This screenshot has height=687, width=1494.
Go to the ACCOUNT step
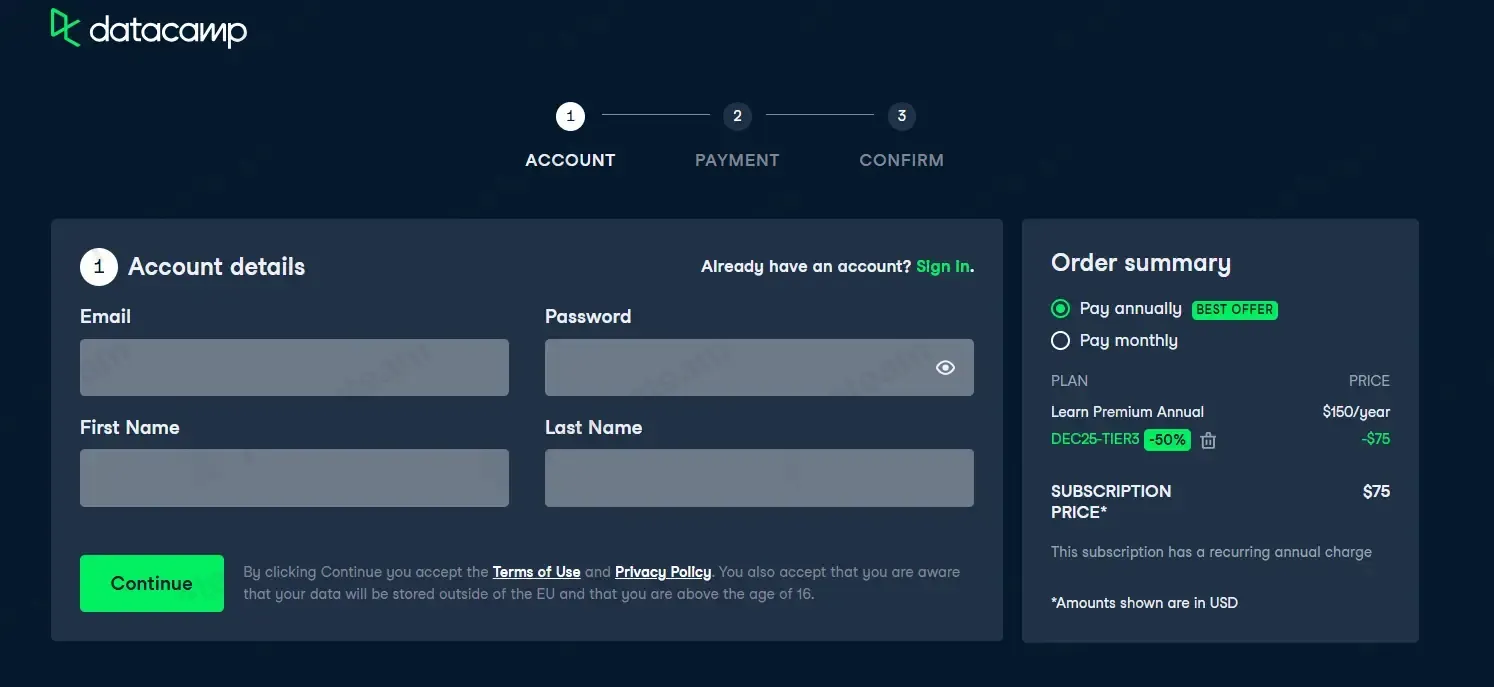point(570,160)
